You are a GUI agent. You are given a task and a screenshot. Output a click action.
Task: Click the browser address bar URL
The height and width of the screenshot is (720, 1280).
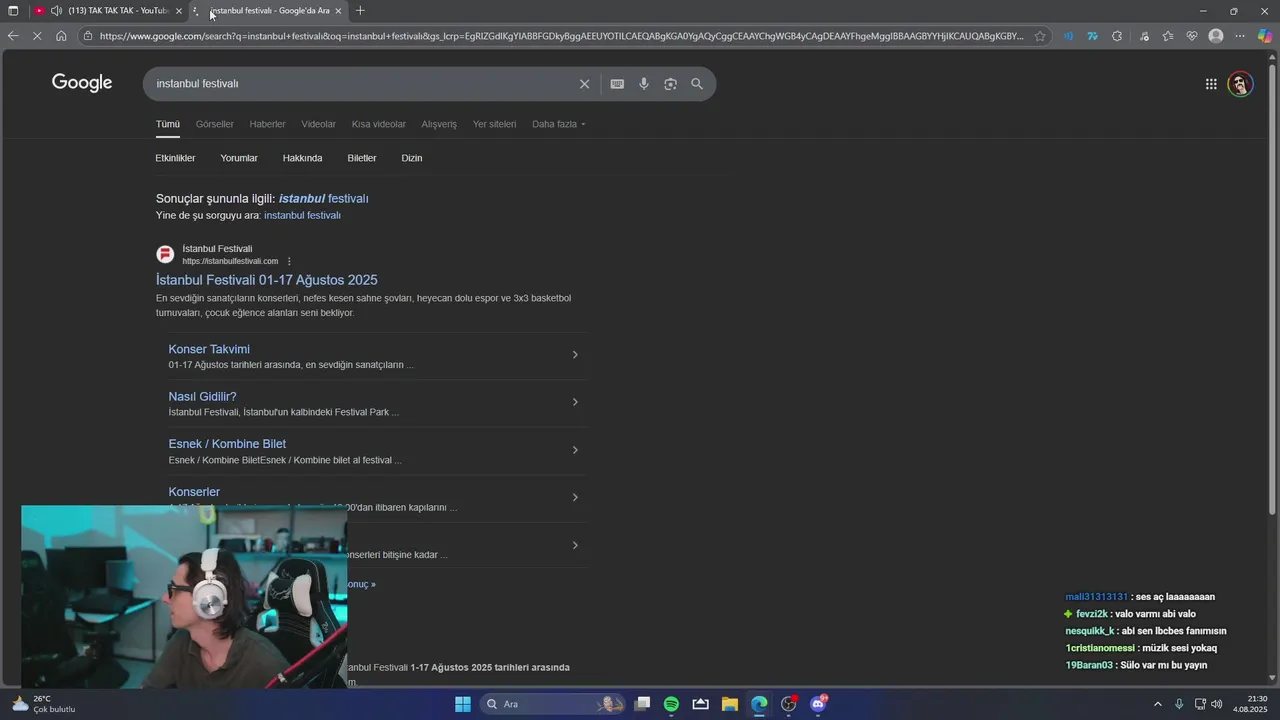coord(561,36)
